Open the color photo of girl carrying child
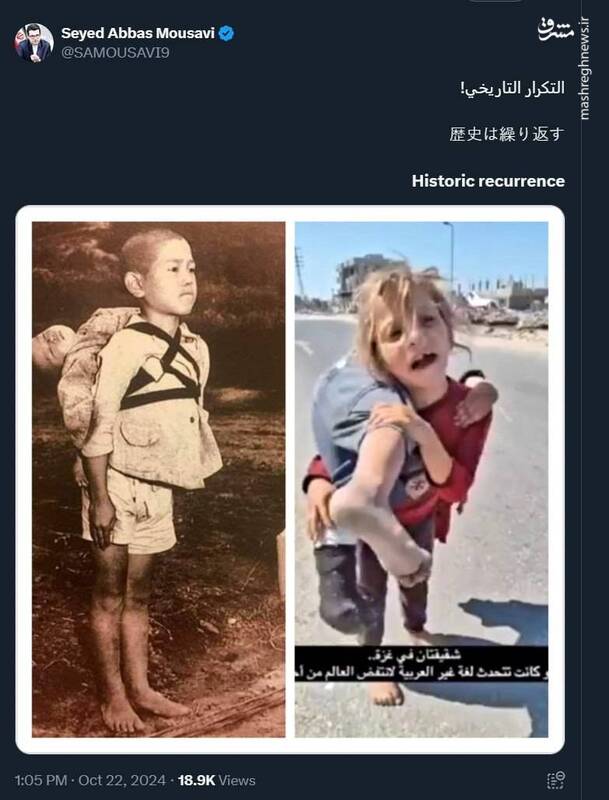Screen dimensions: 609x800 pyautogui.click(x=421, y=480)
